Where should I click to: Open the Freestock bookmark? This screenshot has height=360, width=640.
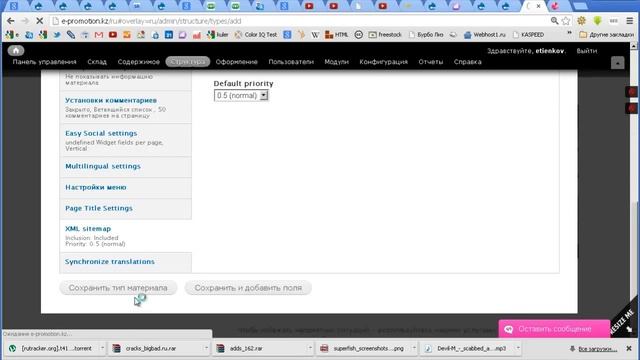385,35
